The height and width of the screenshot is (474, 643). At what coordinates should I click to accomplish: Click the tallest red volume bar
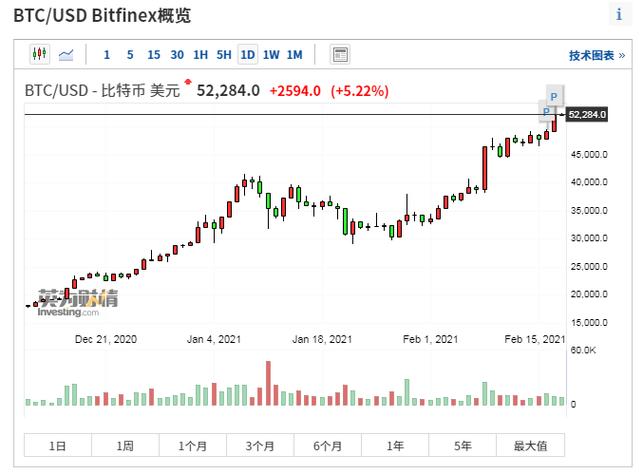268,383
